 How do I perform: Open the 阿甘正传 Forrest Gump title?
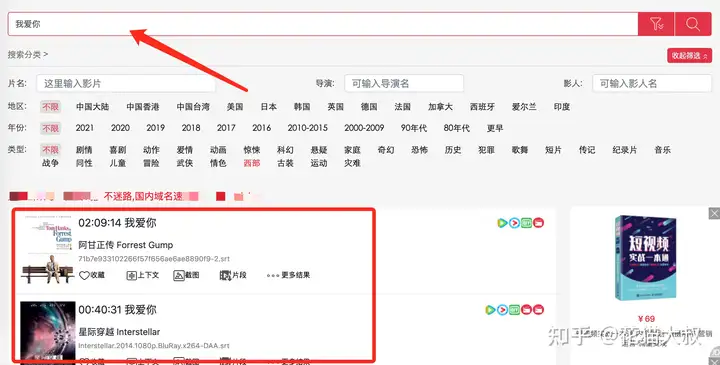126,245
